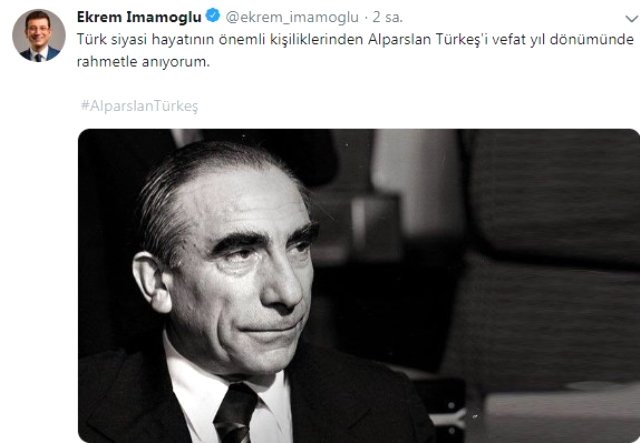This screenshot has height=443, width=640.
Task: Open the attached black-and-white photo
Action: [359, 286]
